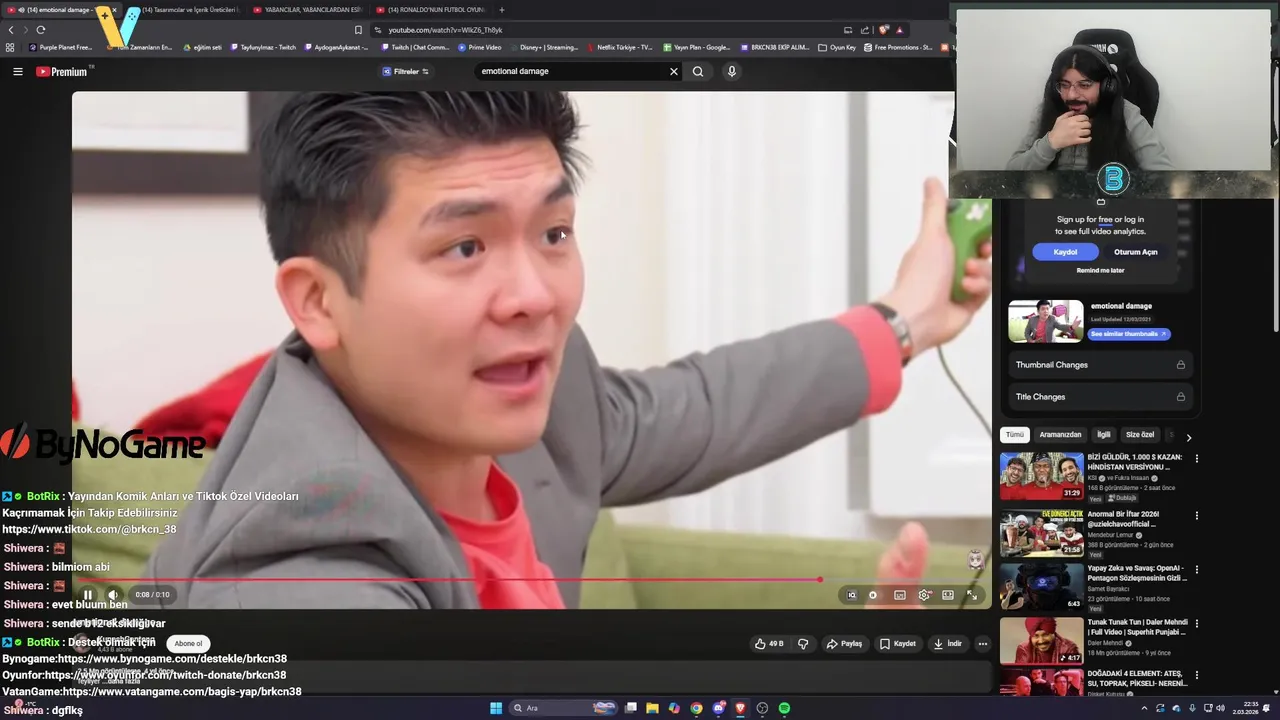Open Prime Video bookmark
Image resolution: width=1280 pixels, height=720 pixels.
[480, 47]
